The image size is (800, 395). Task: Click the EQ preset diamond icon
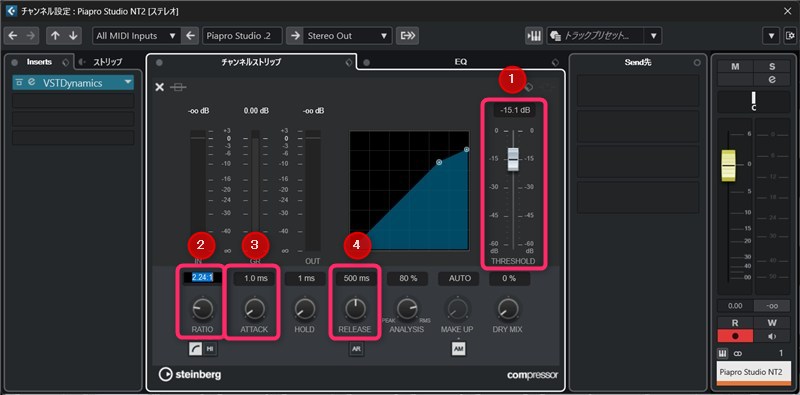tap(556, 62)
